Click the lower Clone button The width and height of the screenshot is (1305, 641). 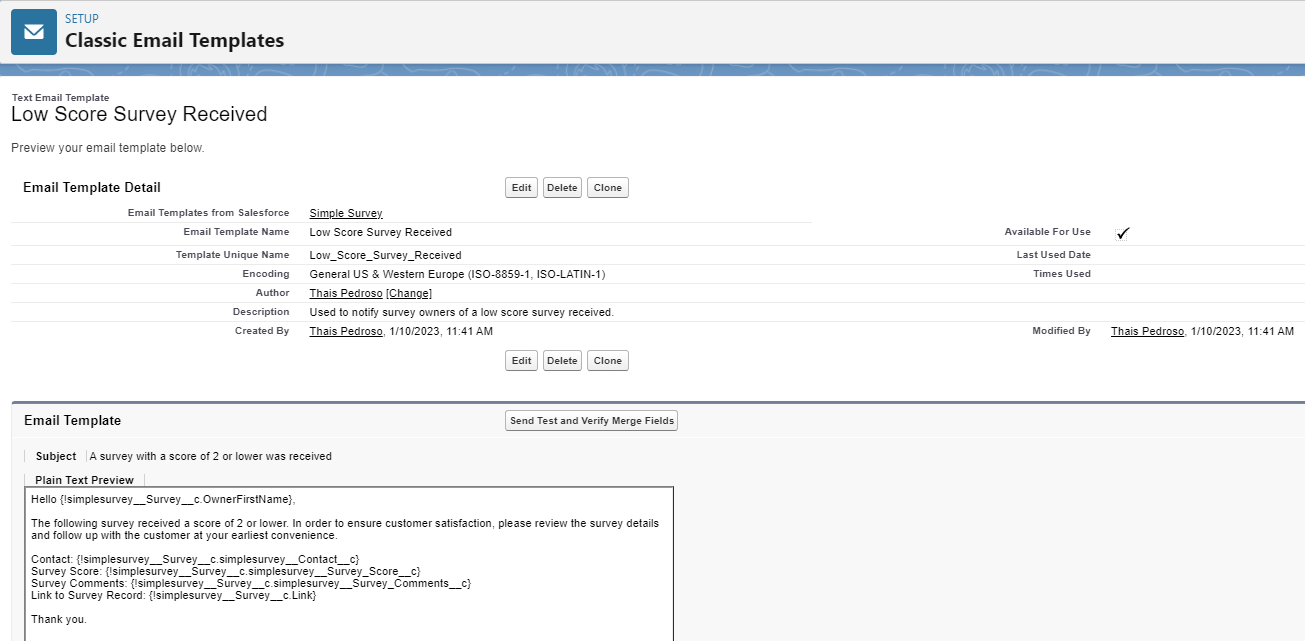608,361
